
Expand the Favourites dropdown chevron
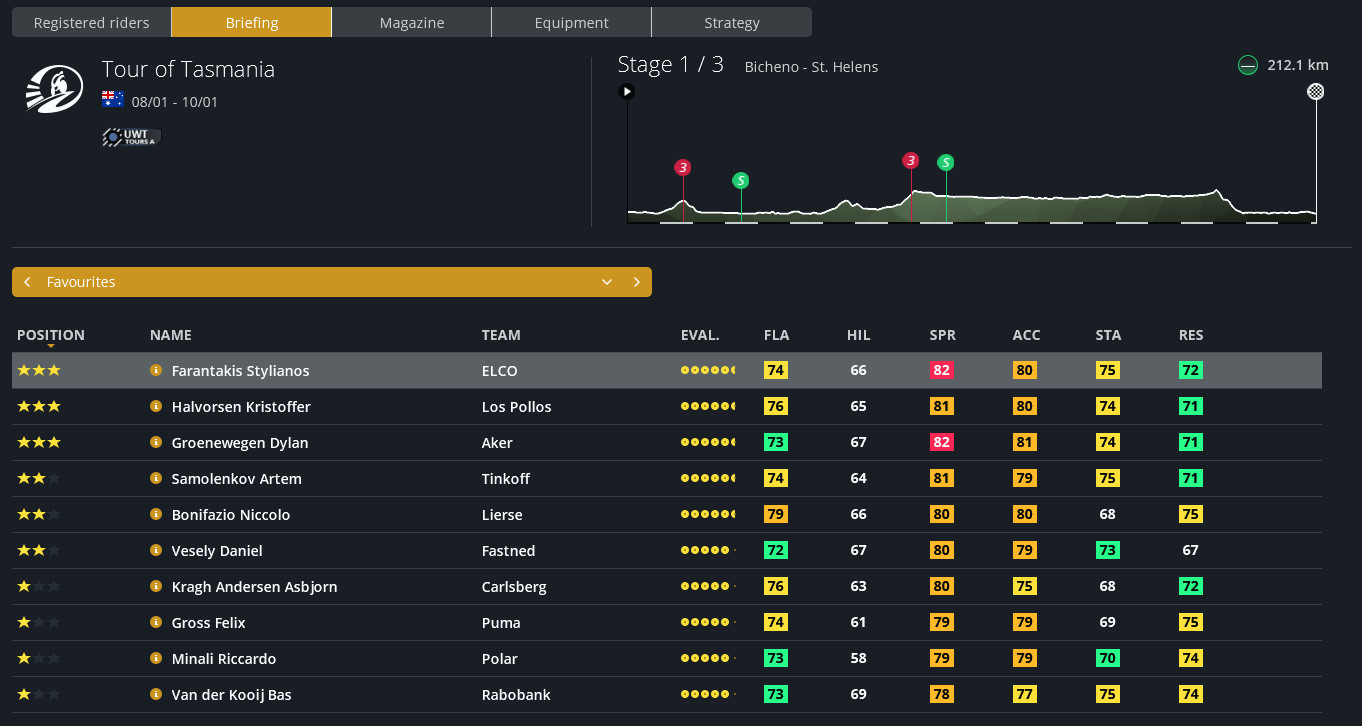[606, 282]
